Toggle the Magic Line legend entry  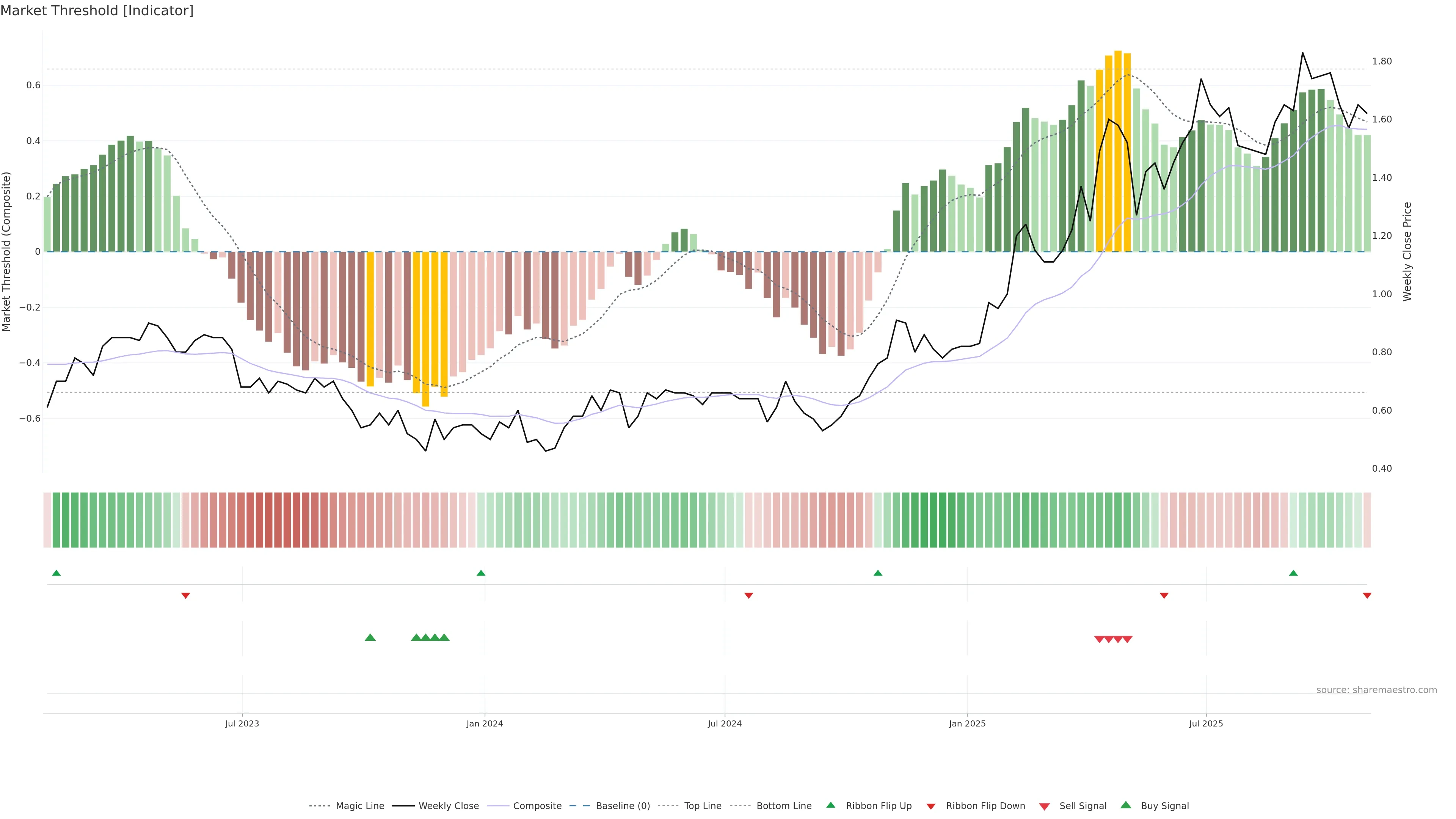pos(359,806)
